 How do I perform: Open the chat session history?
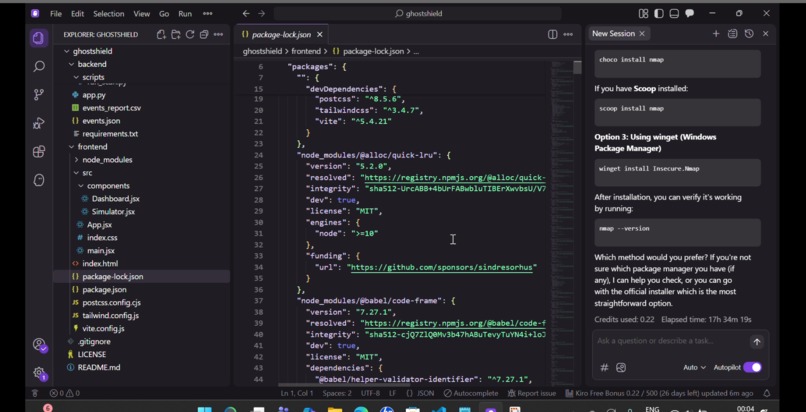coord(749,34)
